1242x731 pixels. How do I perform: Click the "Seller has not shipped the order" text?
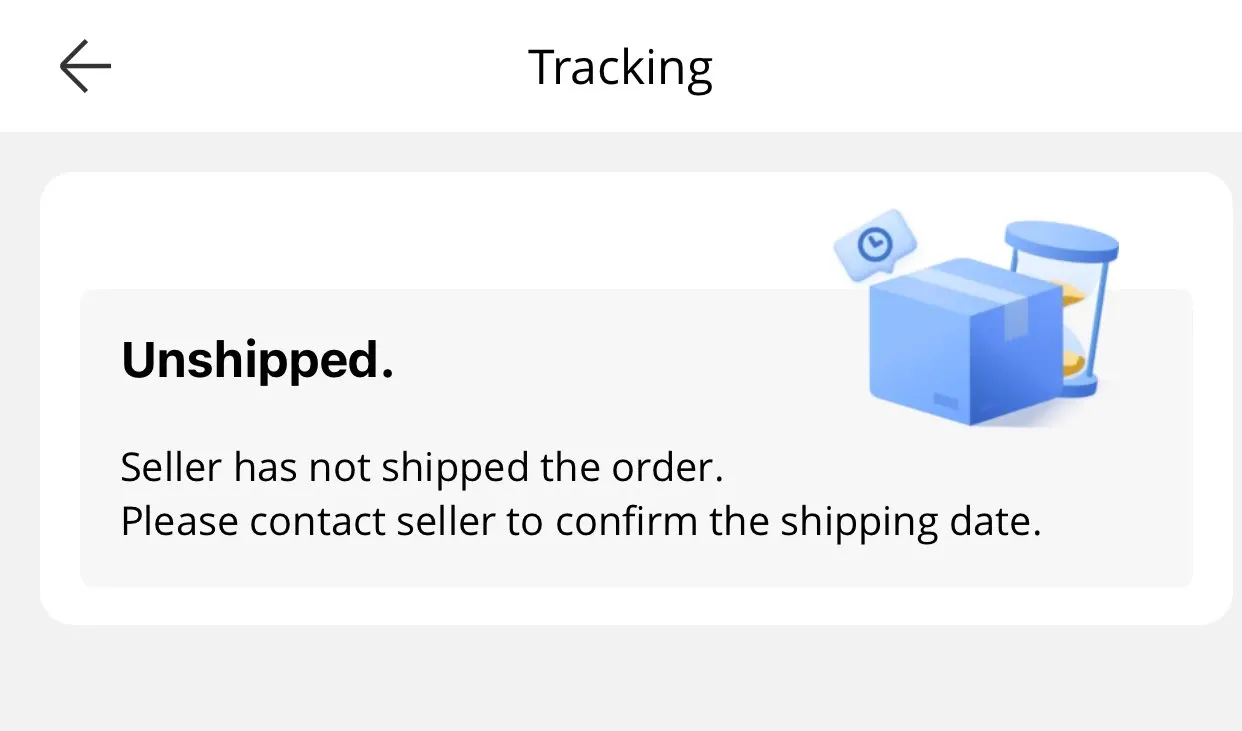pyautogui.click(x=421, y=467)
